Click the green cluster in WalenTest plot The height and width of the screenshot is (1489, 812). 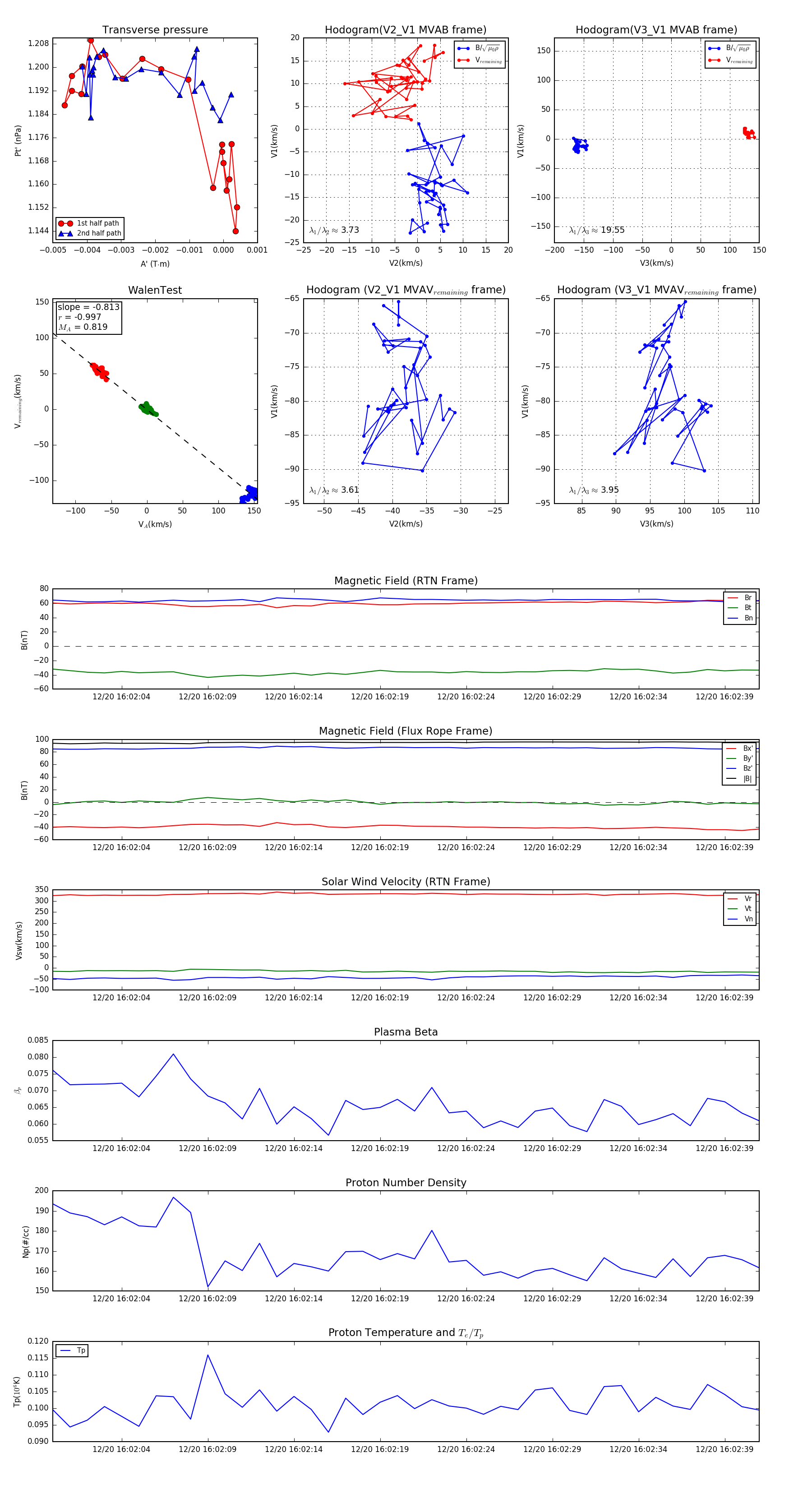tap(148, 409)
